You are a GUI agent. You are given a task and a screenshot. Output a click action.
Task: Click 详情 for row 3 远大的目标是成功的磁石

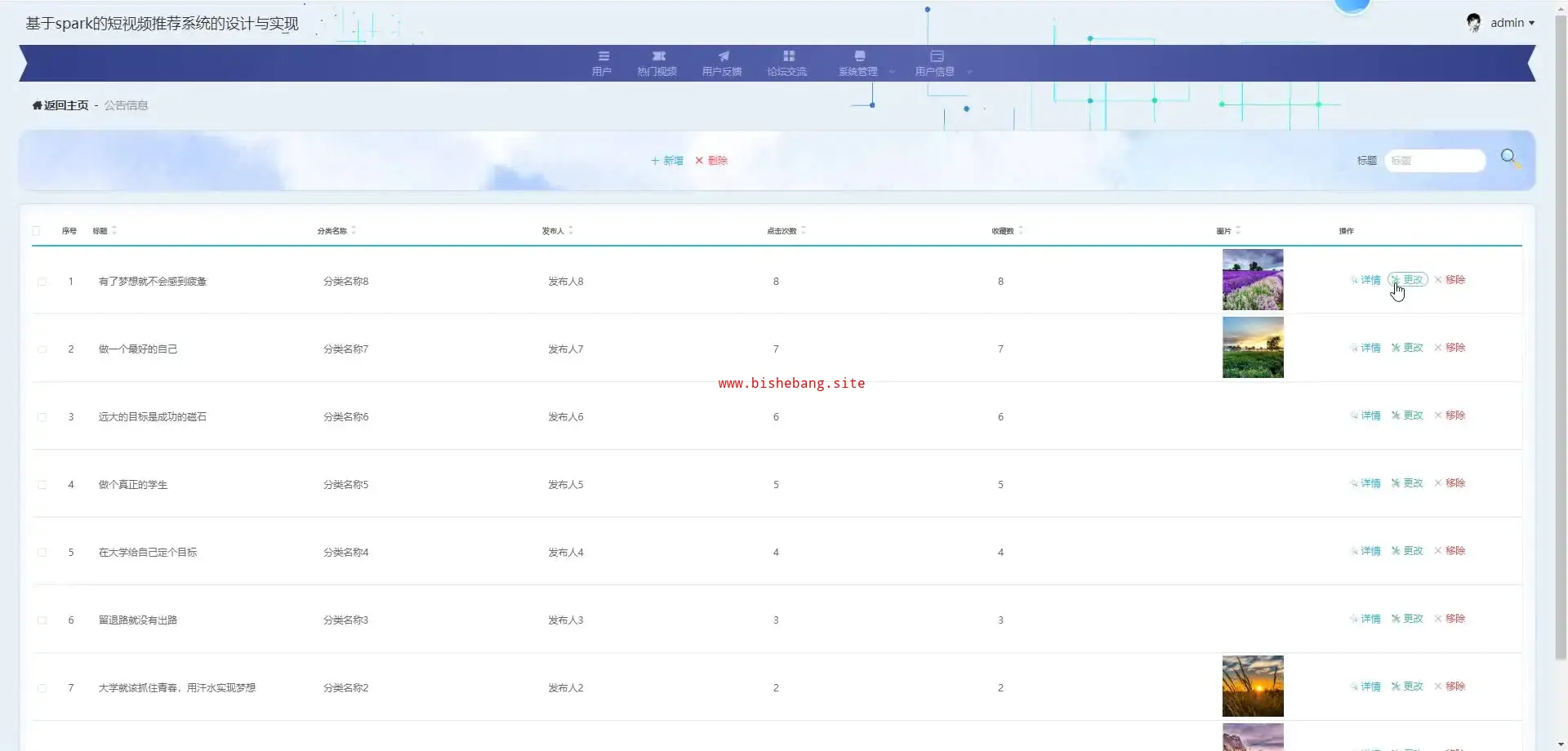tap(1365, 415)
